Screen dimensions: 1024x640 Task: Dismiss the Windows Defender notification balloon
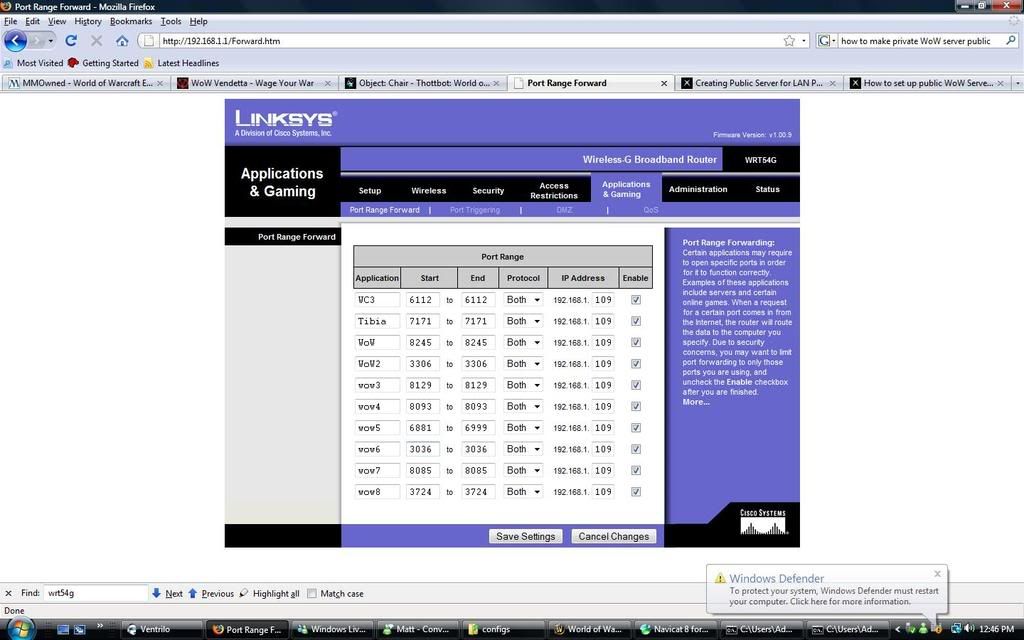pos(937,574)
